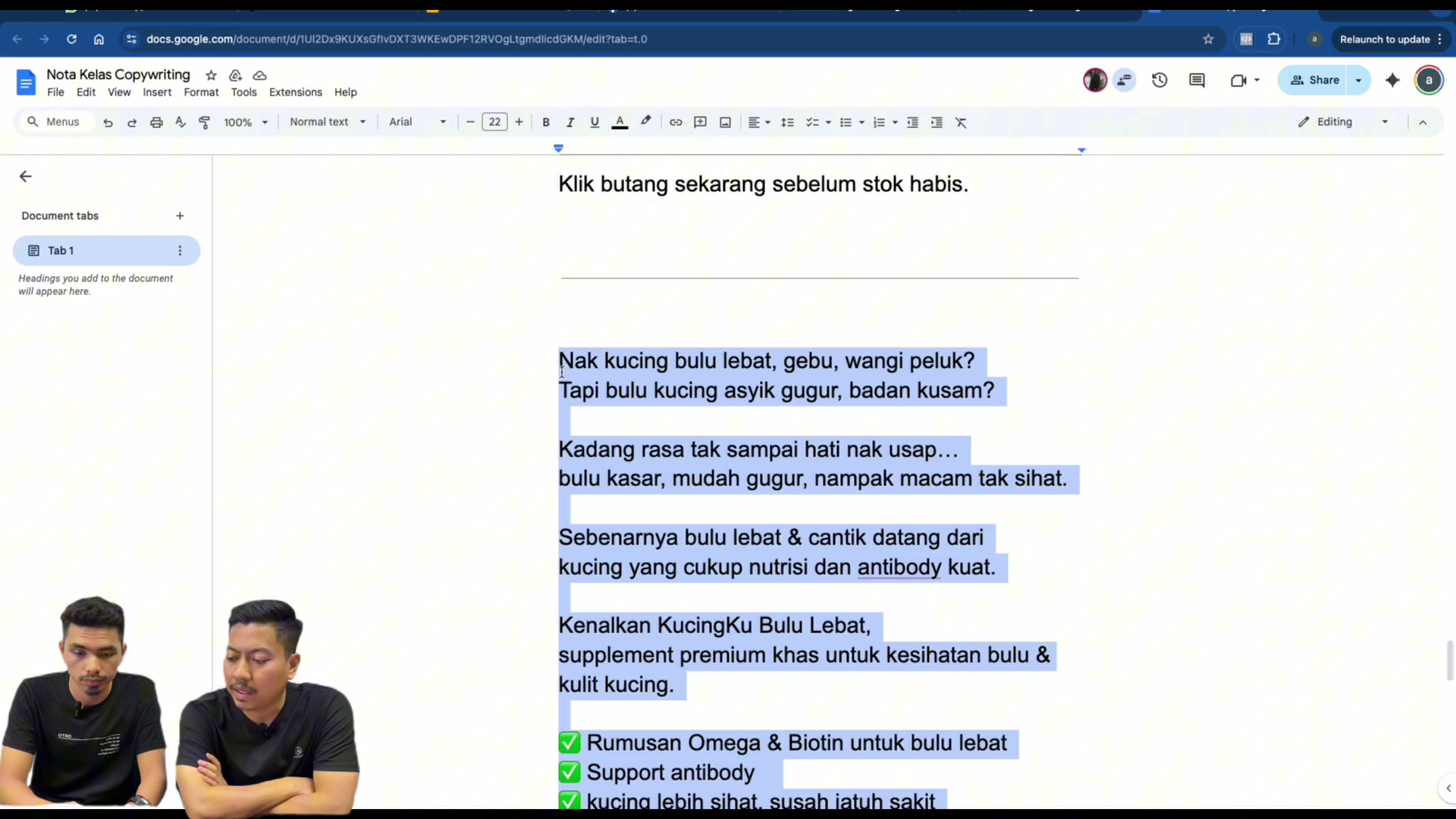Run spelling and grammar check icon
The image size is (1456, 819).
point(180,122)
